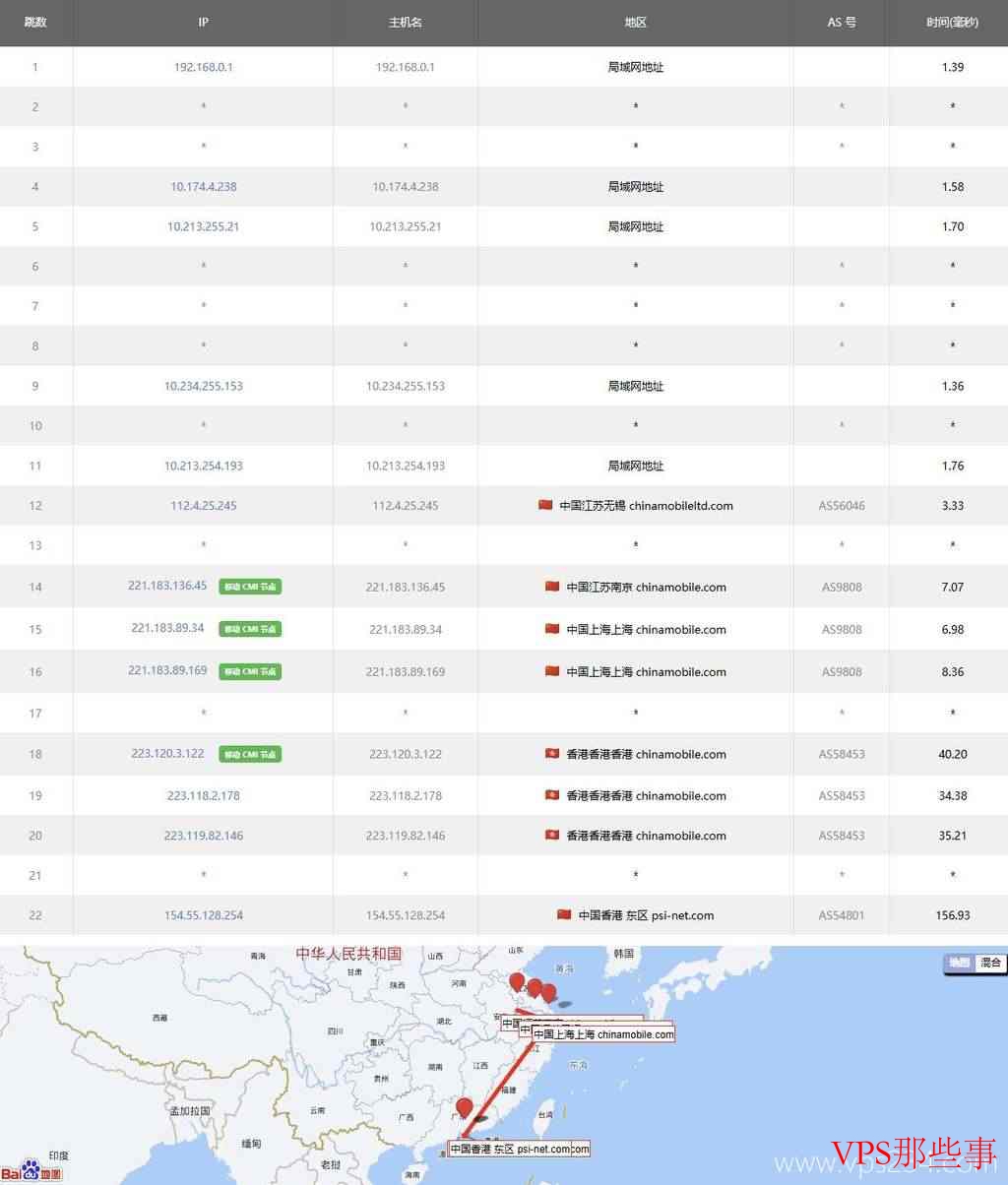This screenshot has height=1185, width=1008.
Task: Click the middle red marker of the Jiangsu cluster
Action: (x=535, y=988)
